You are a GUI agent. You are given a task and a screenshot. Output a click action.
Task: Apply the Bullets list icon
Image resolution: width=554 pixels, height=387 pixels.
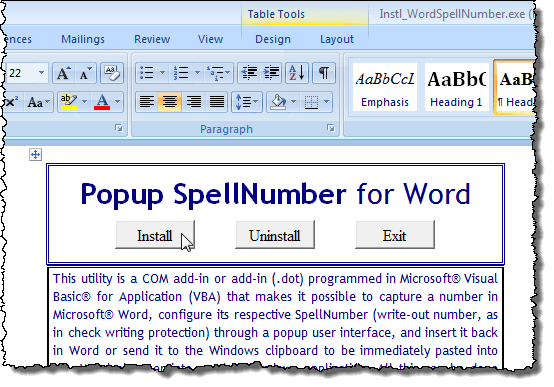tap(146, 73)
